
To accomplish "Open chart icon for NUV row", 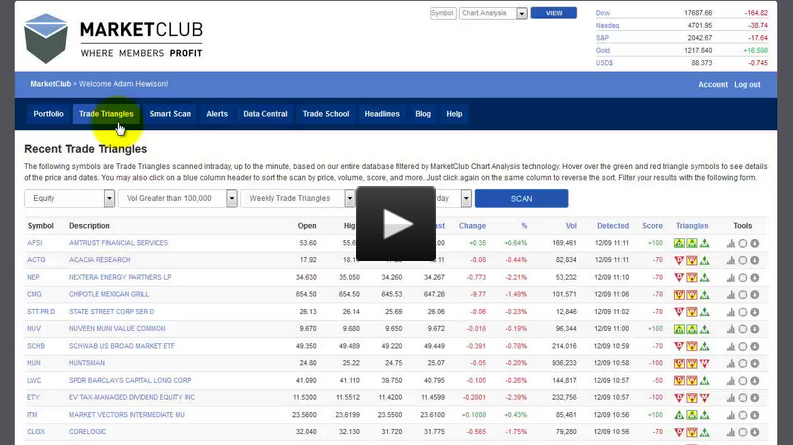I will (x=731, y=329).
